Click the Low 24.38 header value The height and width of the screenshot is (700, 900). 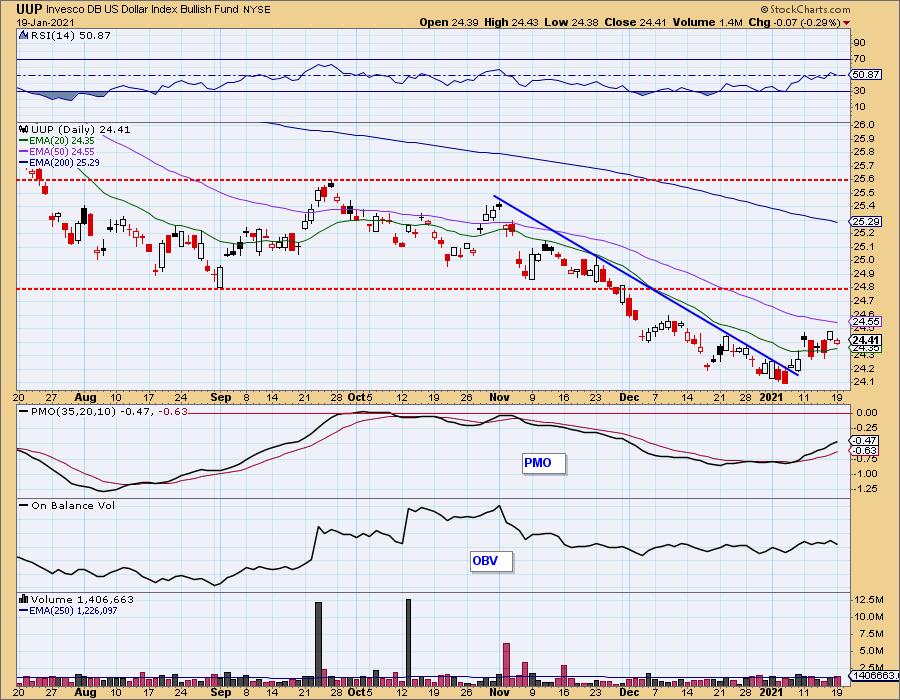coord(572,22)
